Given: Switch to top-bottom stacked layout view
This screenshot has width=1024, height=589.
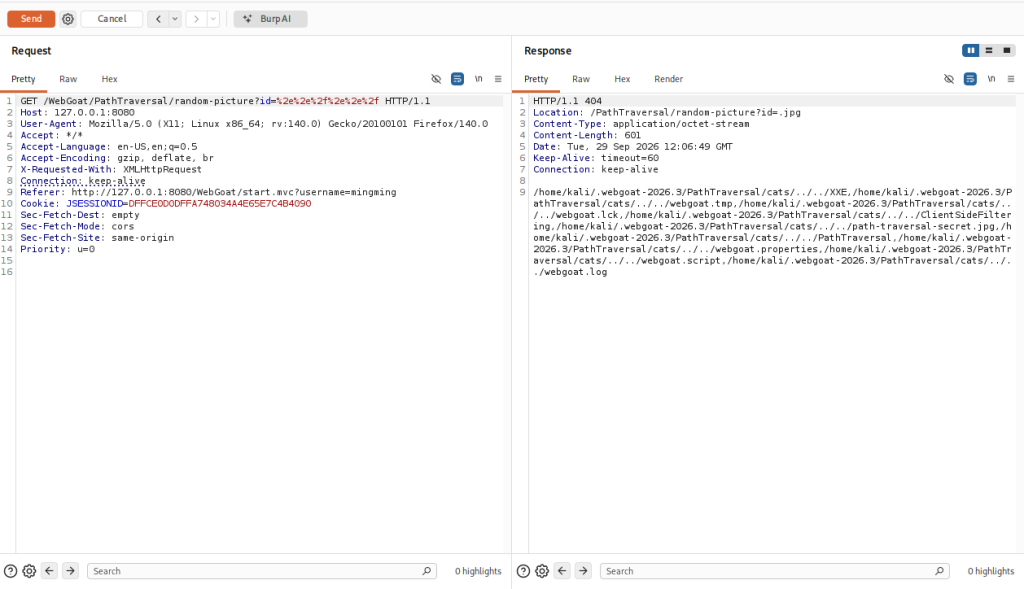Looking at the screenshot, I should [989, 50].
